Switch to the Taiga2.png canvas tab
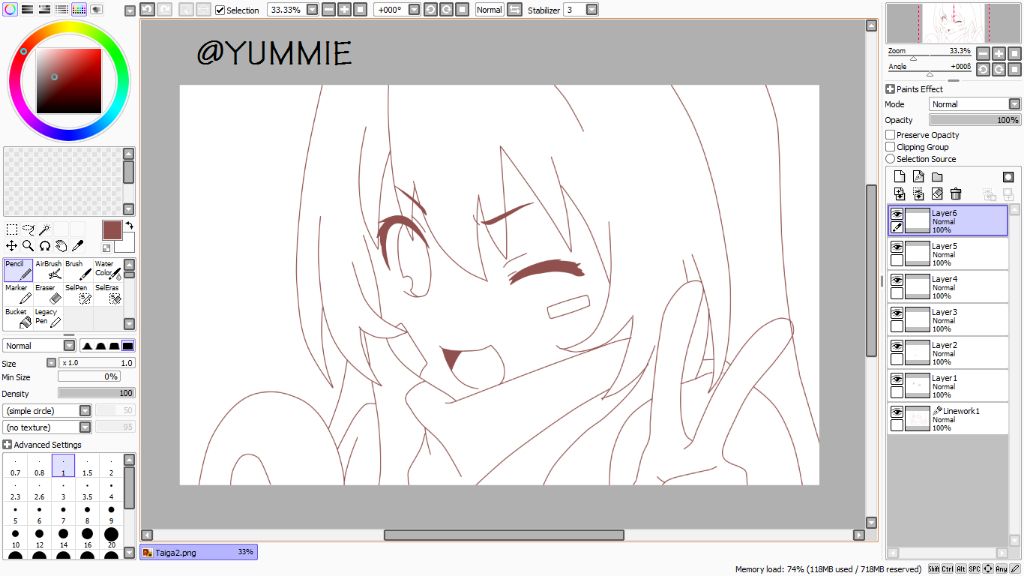 pyautogui.click(x=199, y=552)
